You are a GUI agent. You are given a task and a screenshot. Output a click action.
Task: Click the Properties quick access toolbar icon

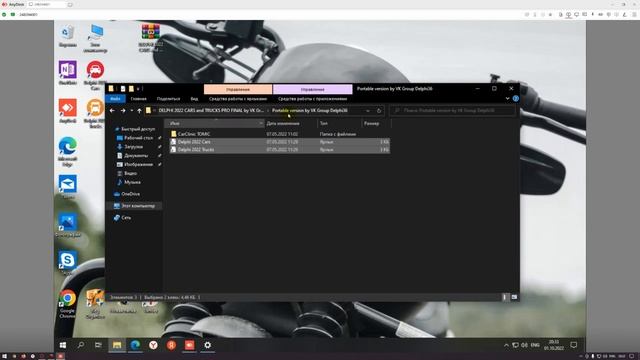coord(123,89)
